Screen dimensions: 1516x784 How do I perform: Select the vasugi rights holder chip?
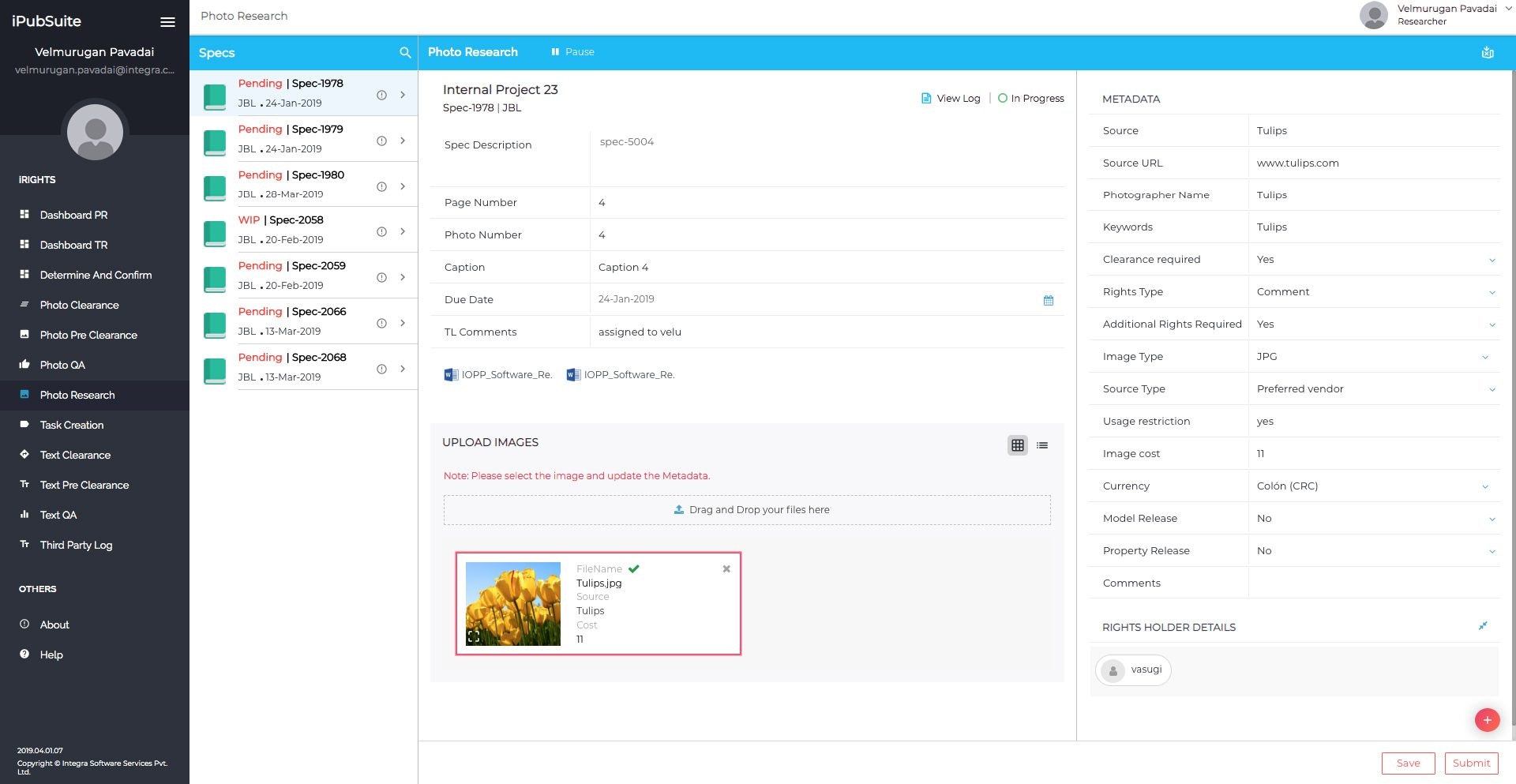(x=1133, y=670)
